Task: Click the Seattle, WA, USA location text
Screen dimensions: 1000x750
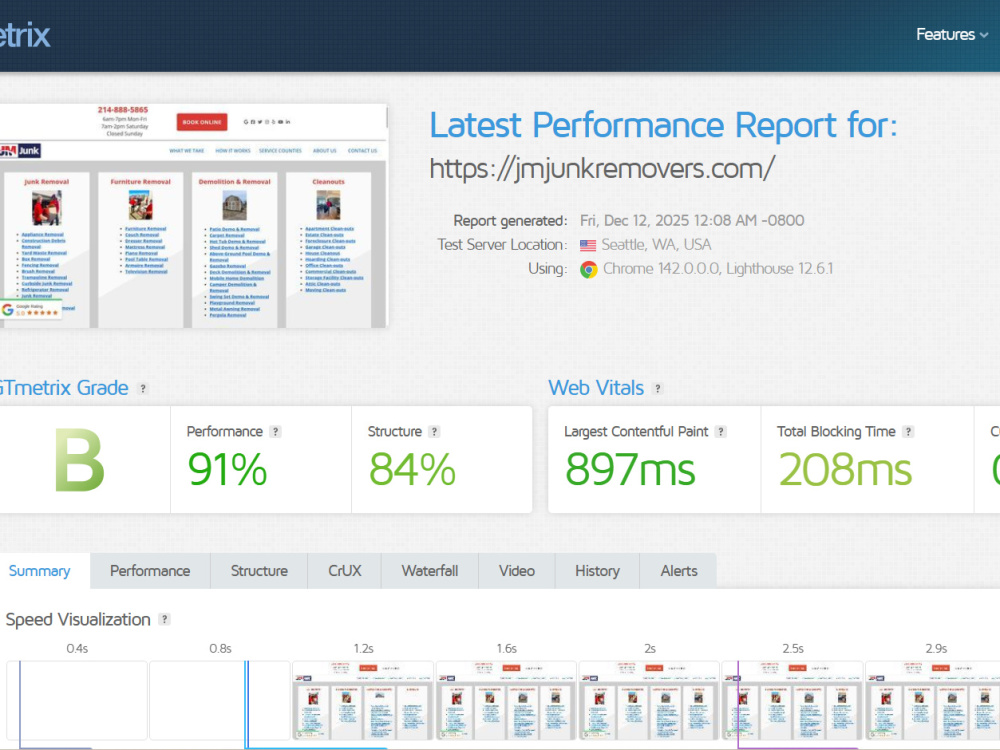Action: [x=656, y=245]
